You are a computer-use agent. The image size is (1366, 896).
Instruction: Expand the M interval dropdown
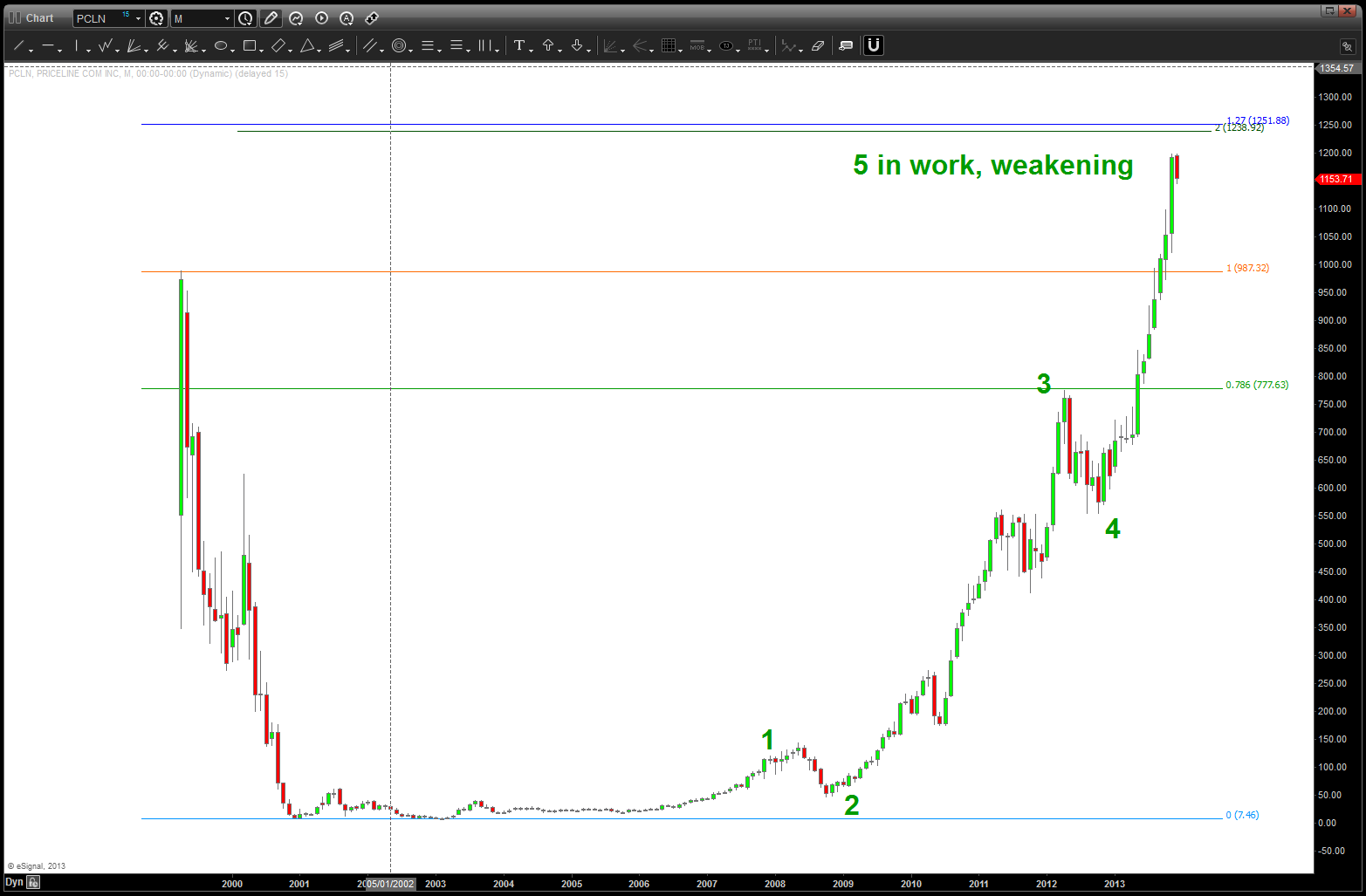(227, 18)
